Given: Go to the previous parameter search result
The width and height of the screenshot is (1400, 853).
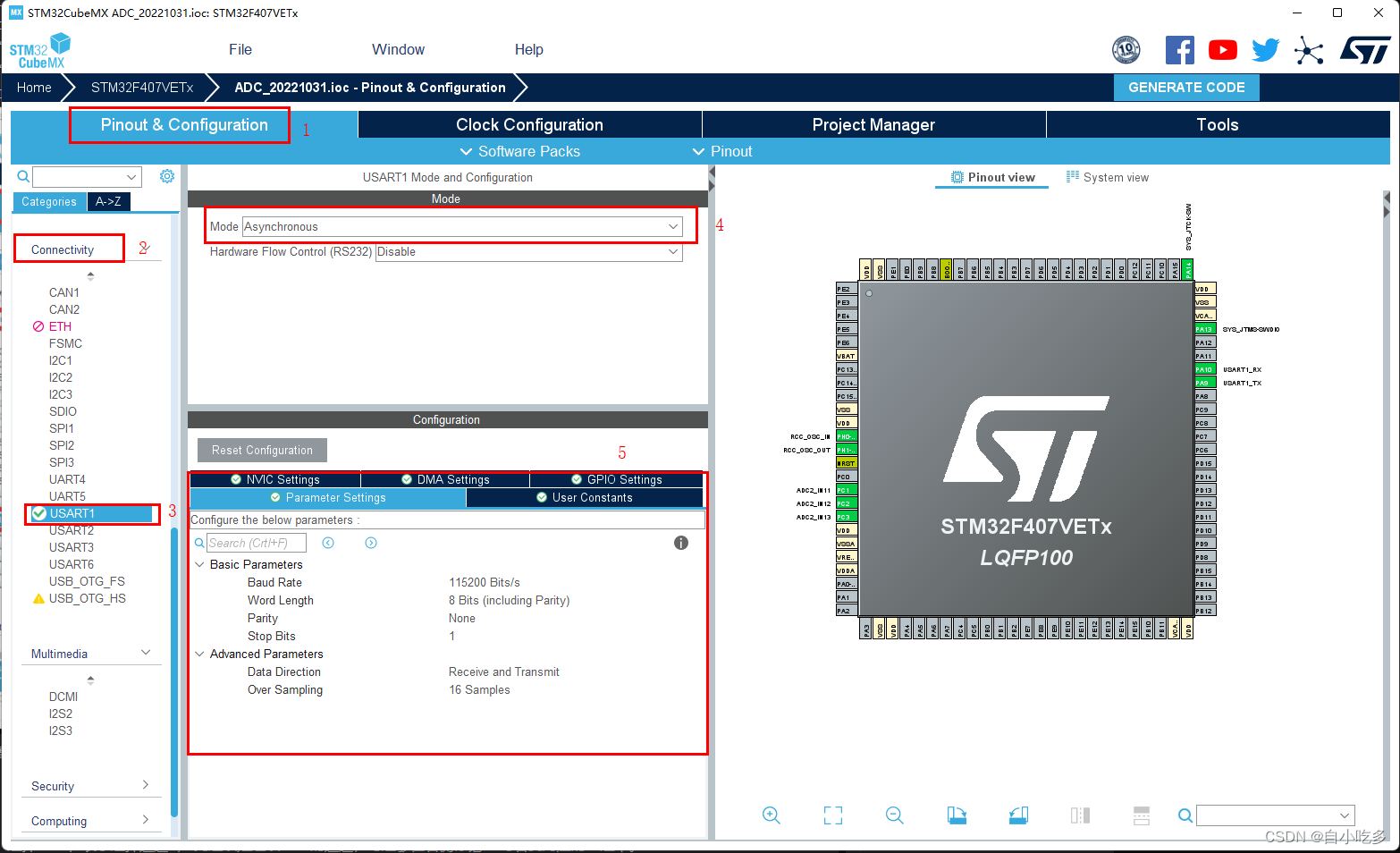Looking at the screenshot, I should coord(328,543).
